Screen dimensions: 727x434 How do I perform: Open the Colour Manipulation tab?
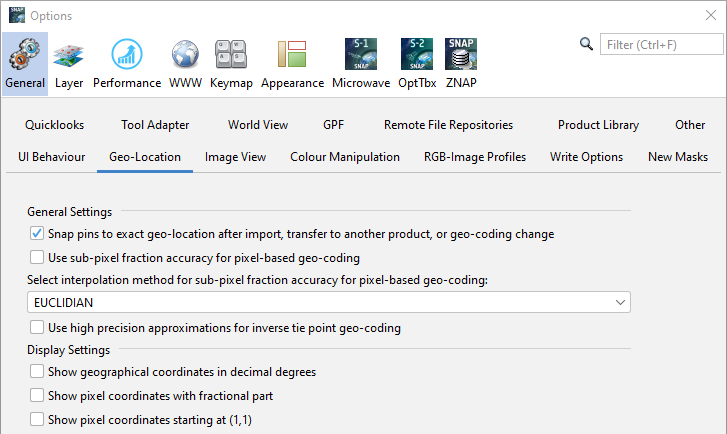pyautogui.click(x=345, y=157)
